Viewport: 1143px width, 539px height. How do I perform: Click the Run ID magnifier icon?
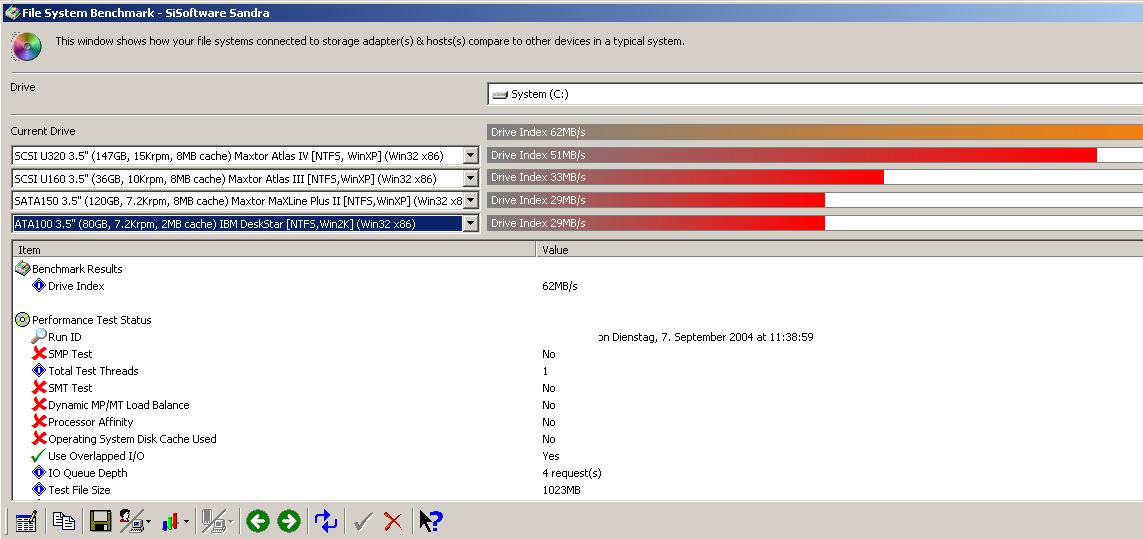[x=39, y=336]
